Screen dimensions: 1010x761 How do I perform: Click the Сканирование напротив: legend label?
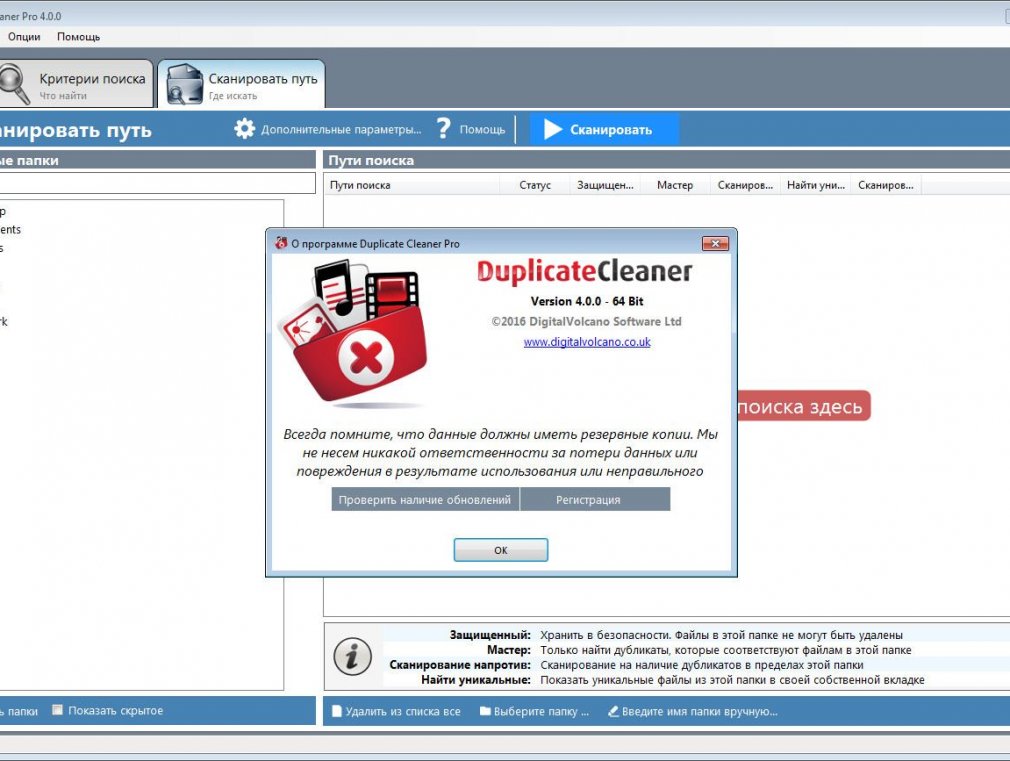(x=460, y=665)
